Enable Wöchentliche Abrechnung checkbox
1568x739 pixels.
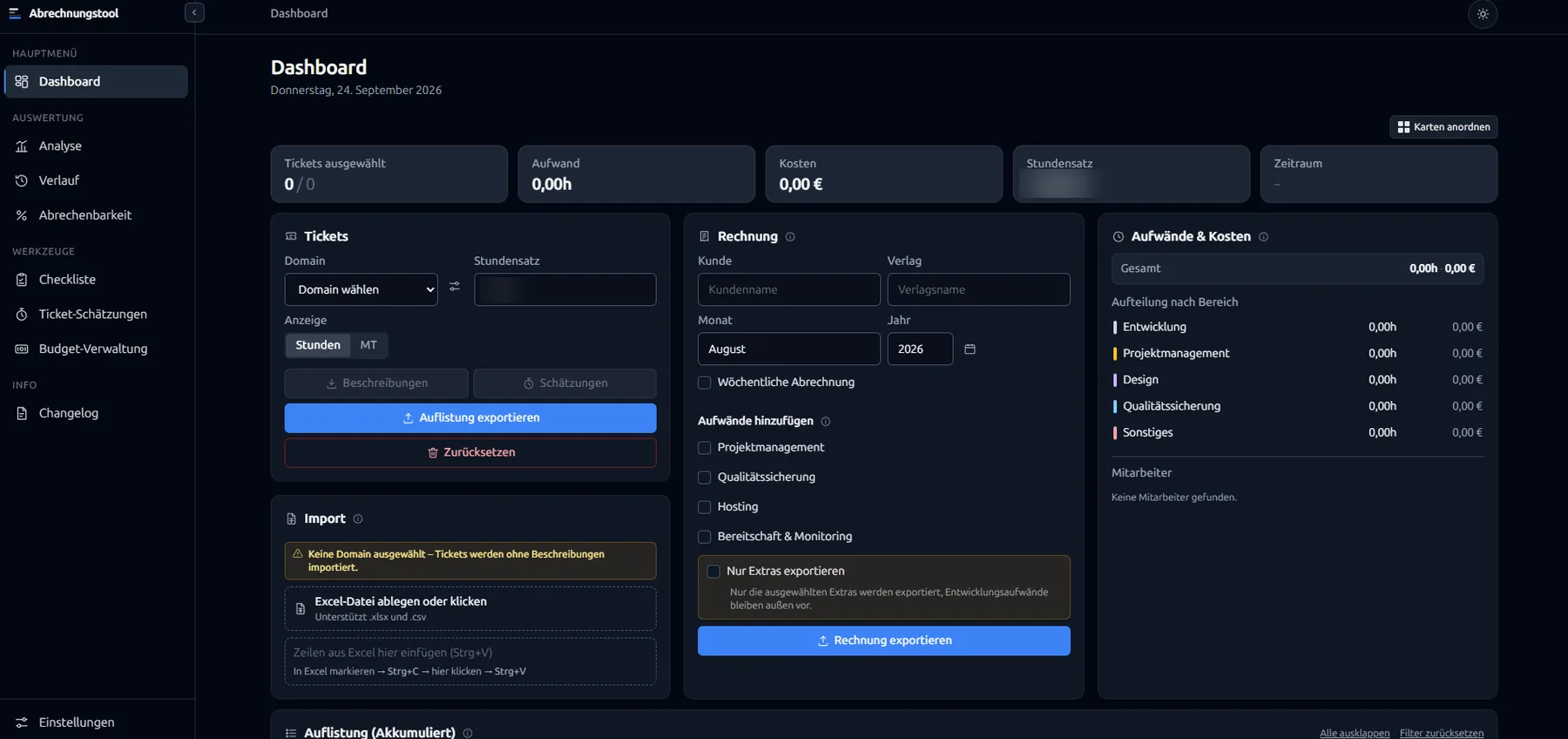[x=705, y=383]
